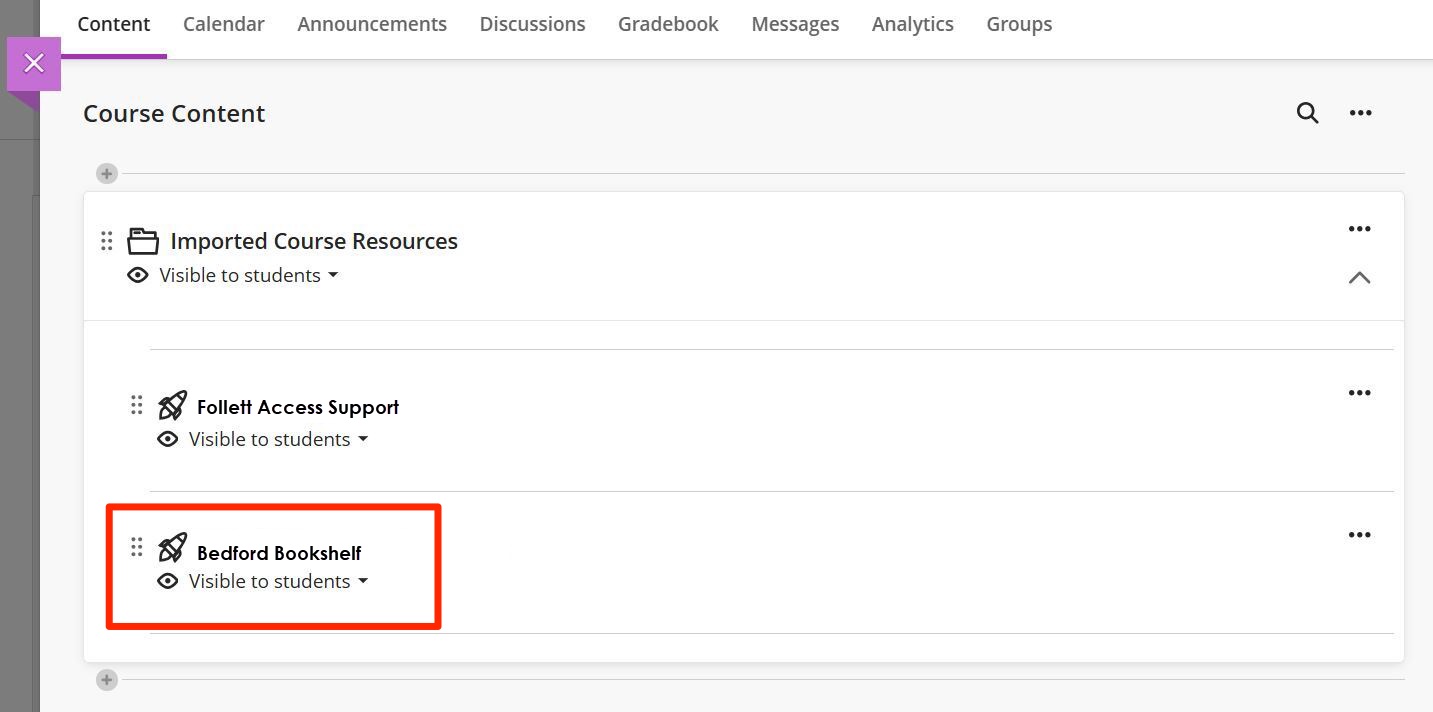
Task: Switch to the Gradebook tab
Action: coord(668,24)
